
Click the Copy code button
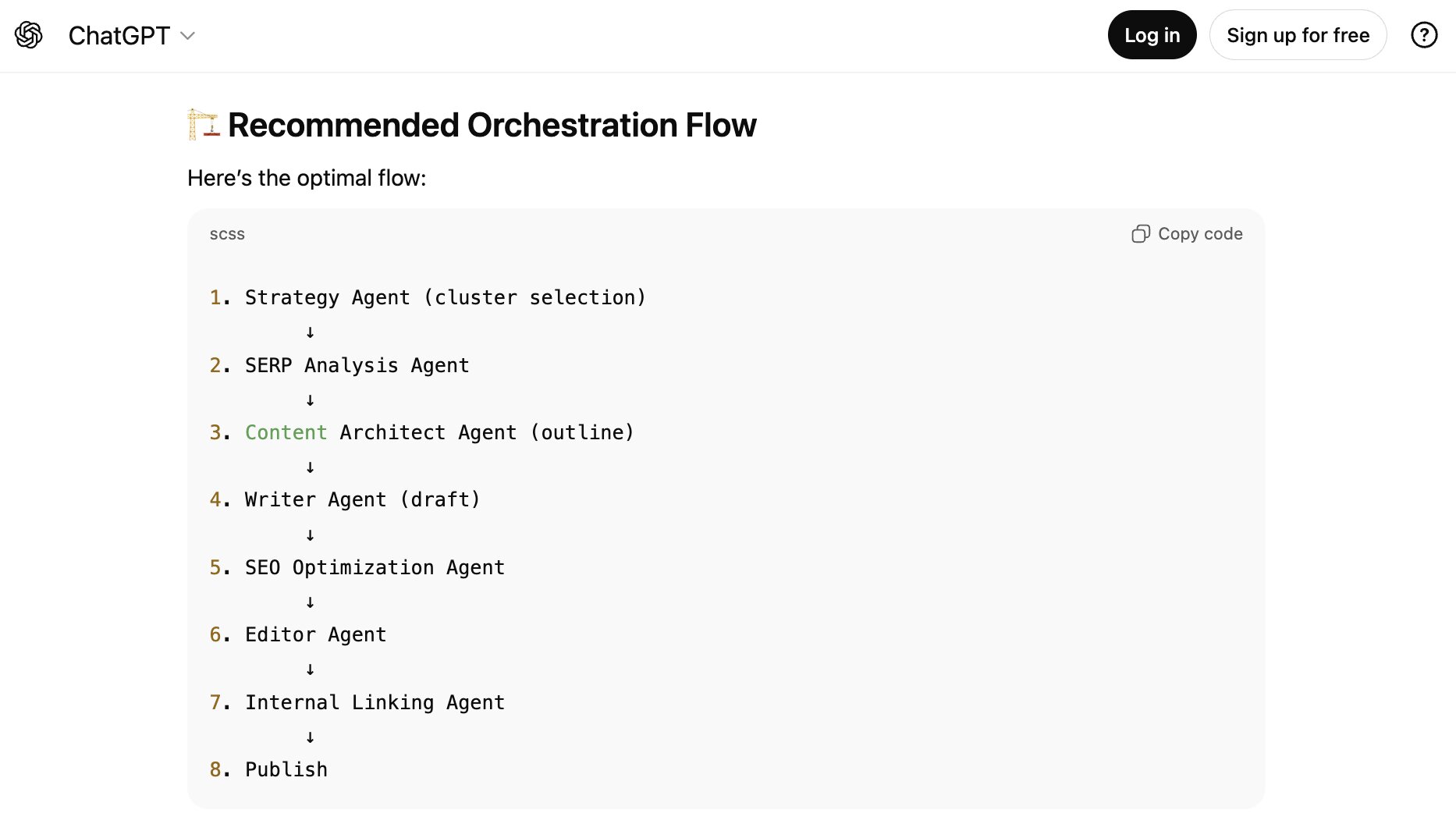[x=1186, y=233]
